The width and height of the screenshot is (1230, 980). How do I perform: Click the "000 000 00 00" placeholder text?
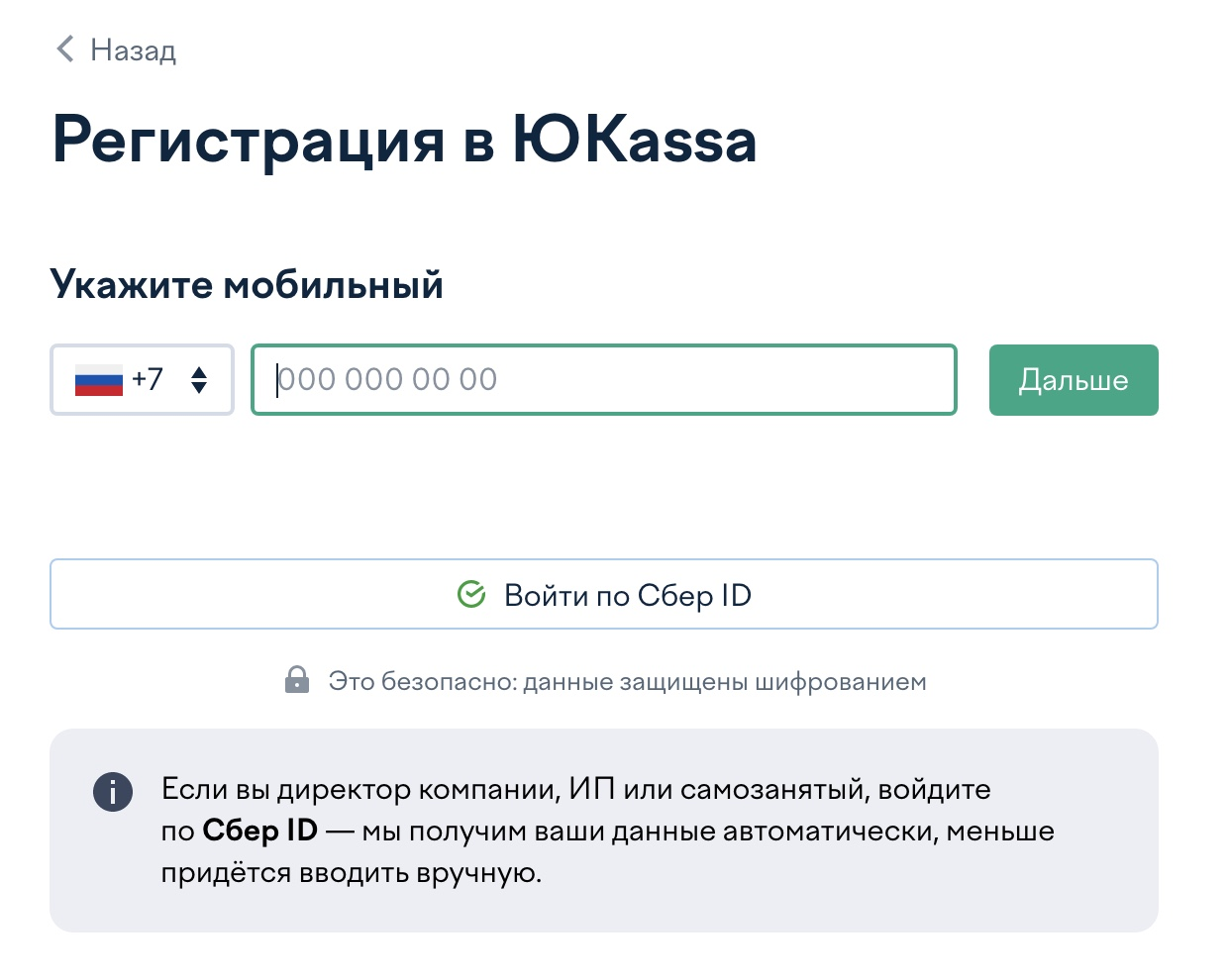coord(387,379)
